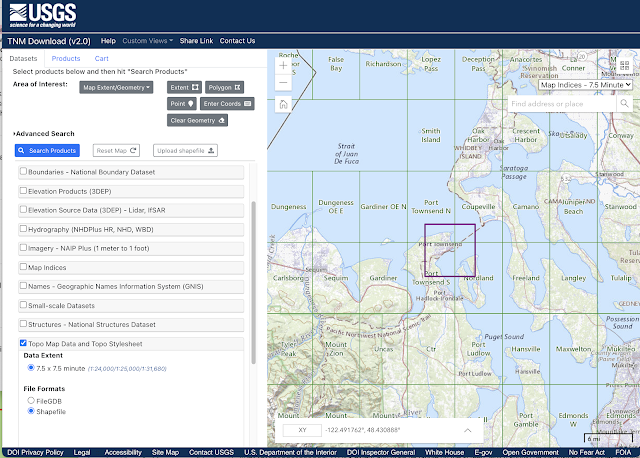640x458 pixels.
Task: Clear Geometry from the map
Action: point(197,120)
